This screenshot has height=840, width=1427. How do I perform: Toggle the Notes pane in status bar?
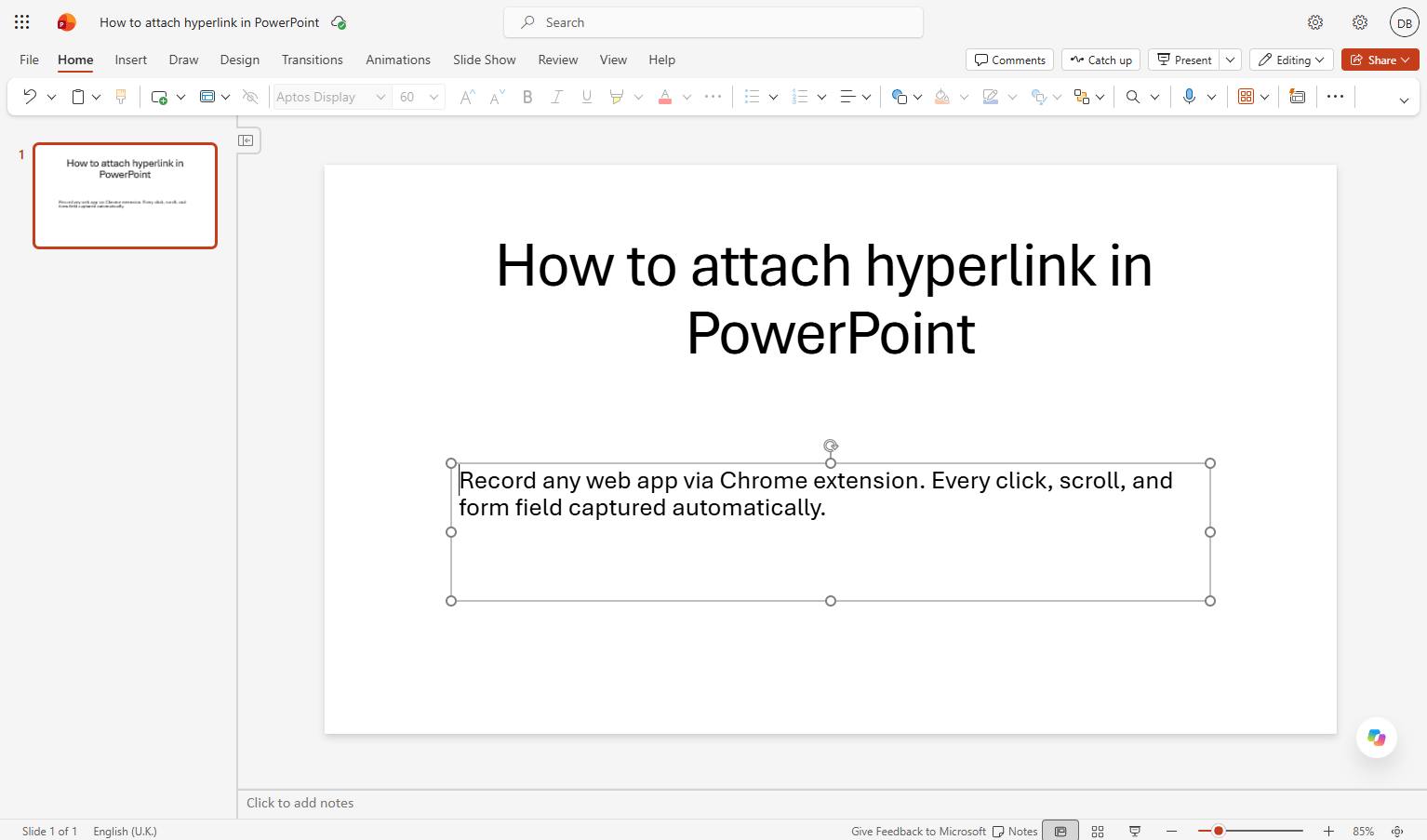point(1015,831)
